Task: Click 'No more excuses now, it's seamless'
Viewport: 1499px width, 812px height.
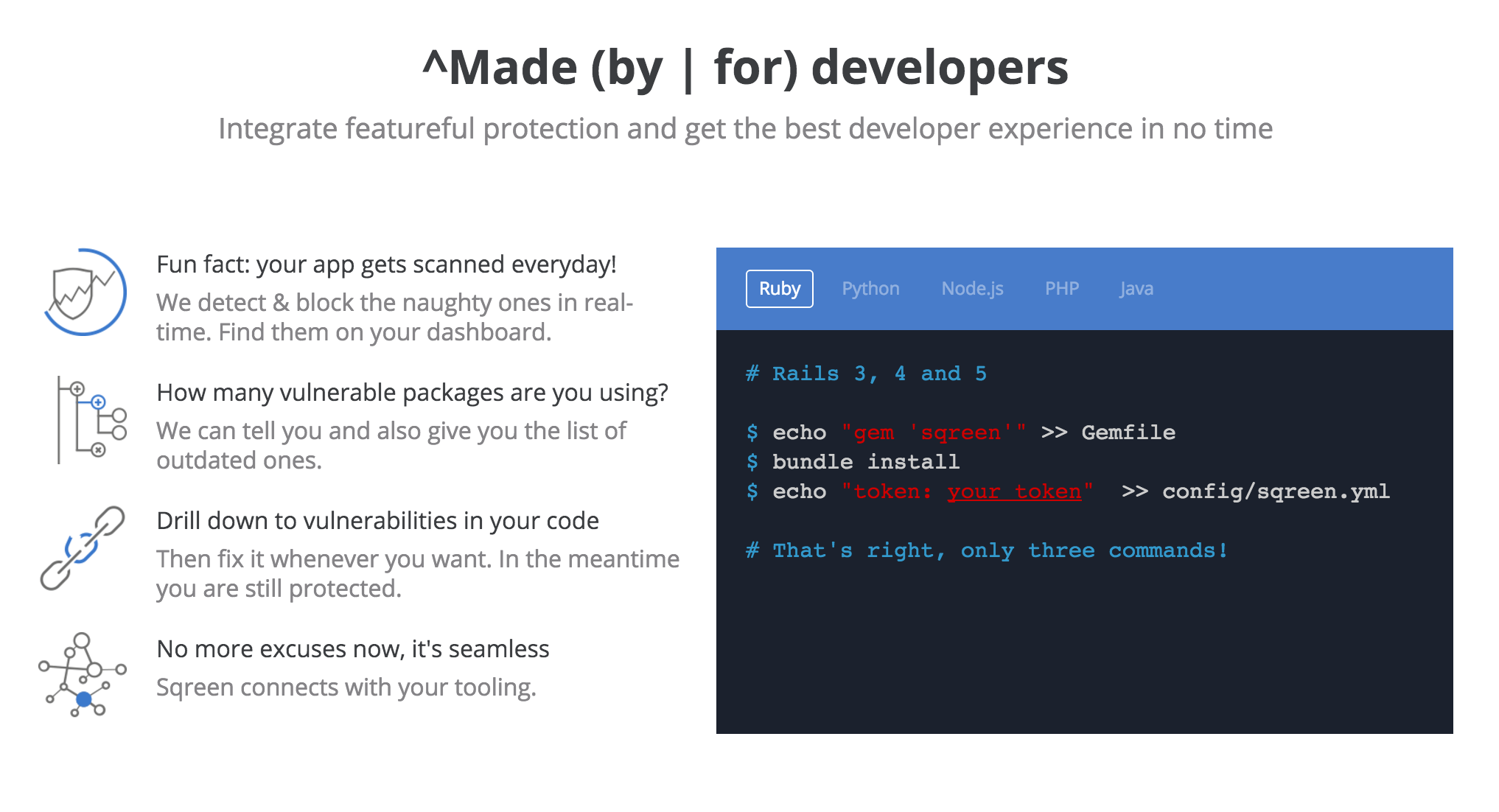Action: tap(353, 649)
